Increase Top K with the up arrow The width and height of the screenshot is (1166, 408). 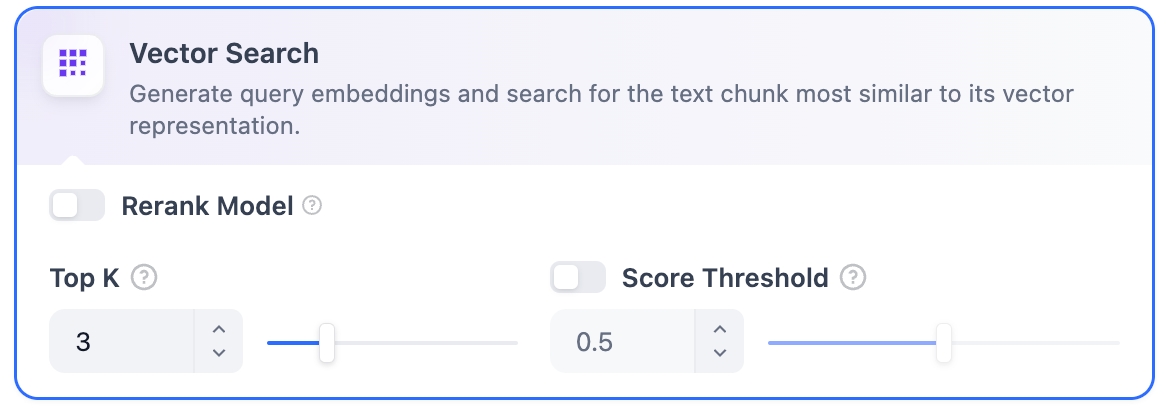click(x=220, y=330)
